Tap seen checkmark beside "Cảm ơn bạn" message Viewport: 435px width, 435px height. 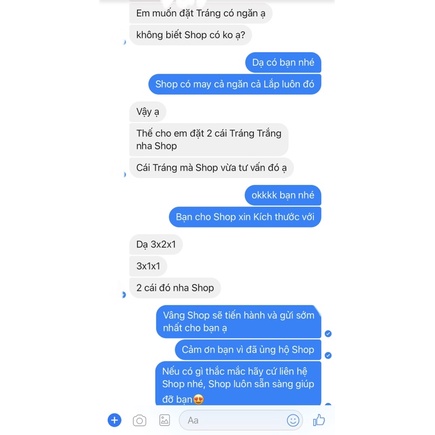point(328,355)
